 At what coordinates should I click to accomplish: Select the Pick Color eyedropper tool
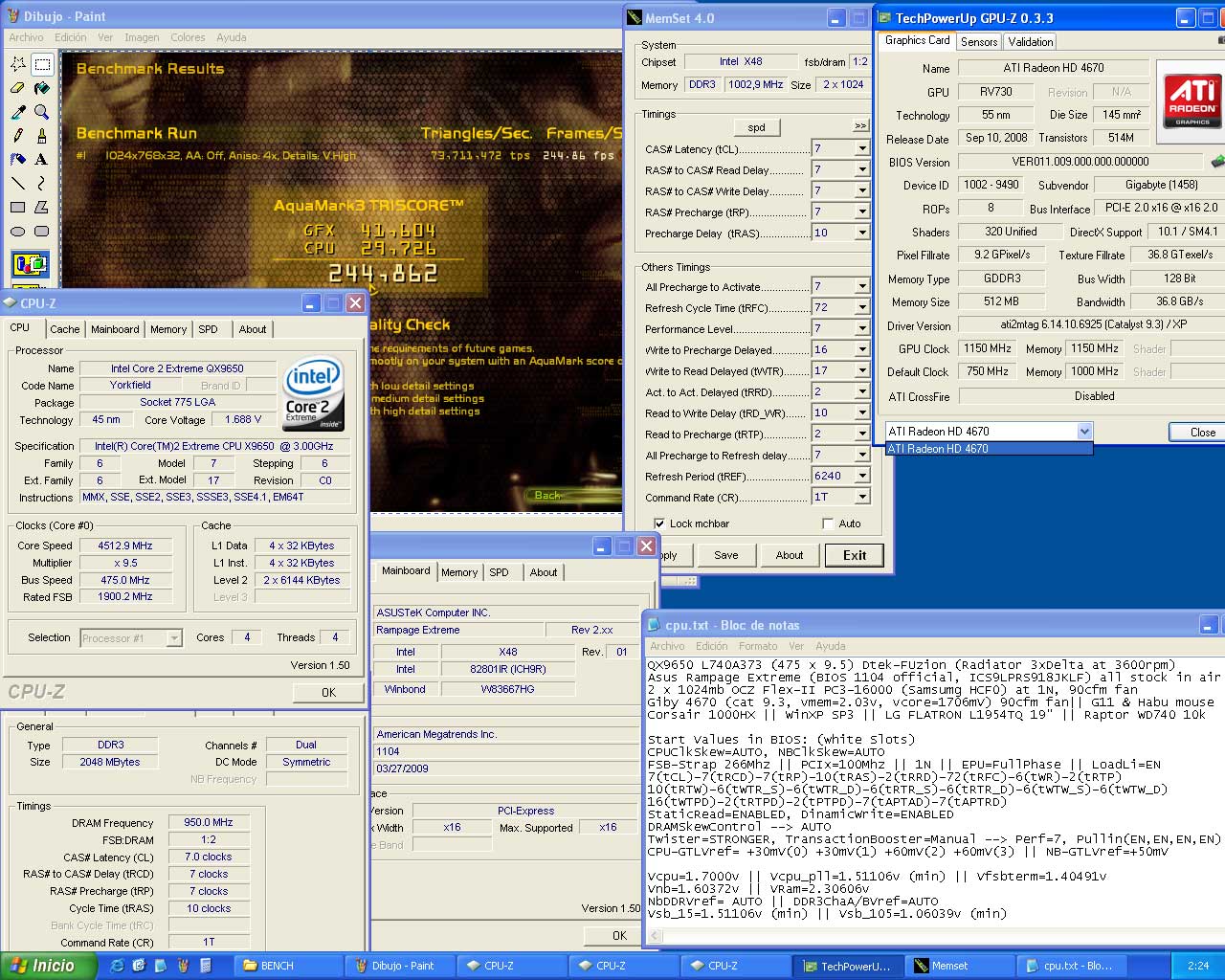tap(17, 112)
